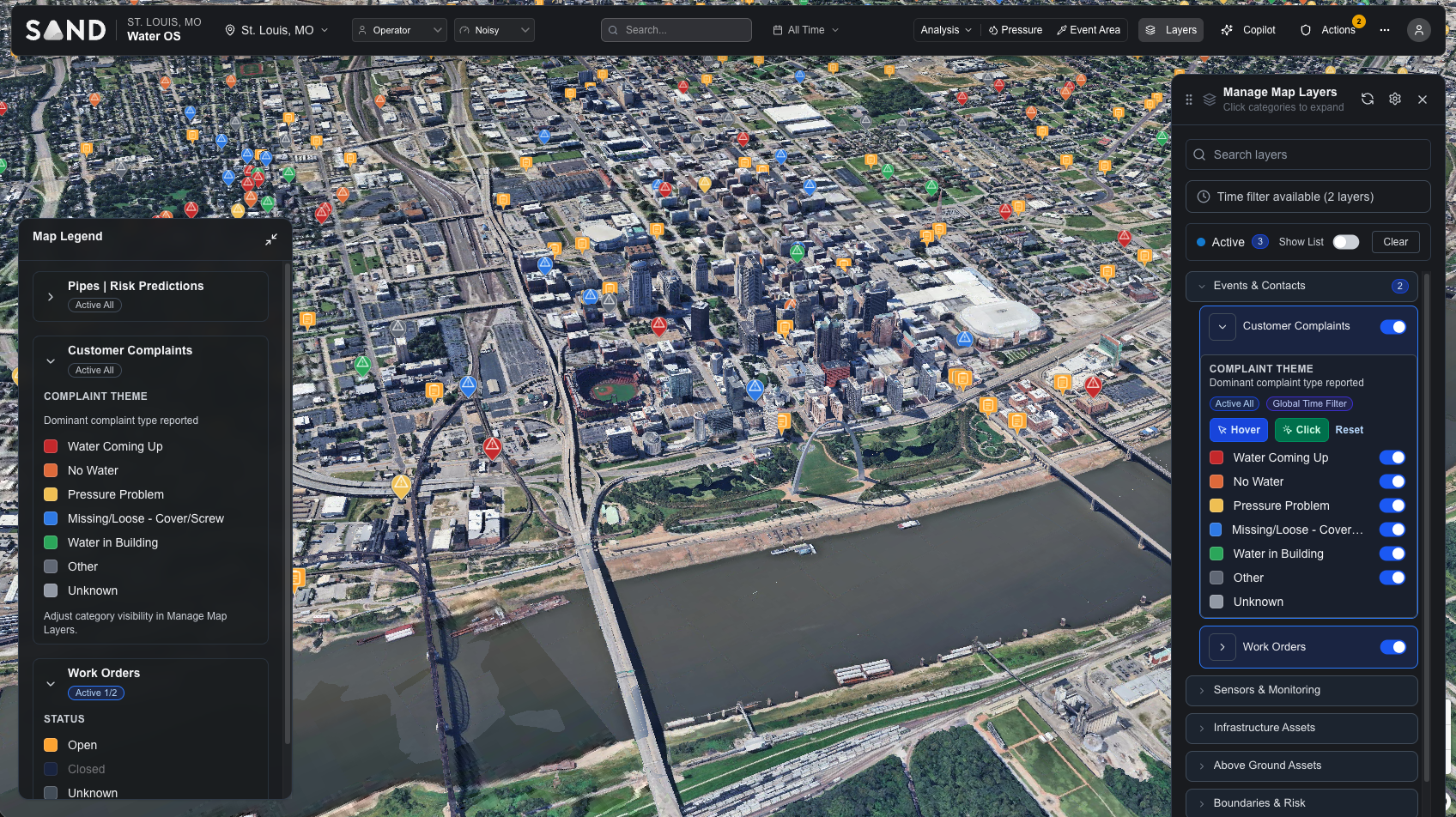Select Event Area in the top toolbar

(x=1089, y=30)
